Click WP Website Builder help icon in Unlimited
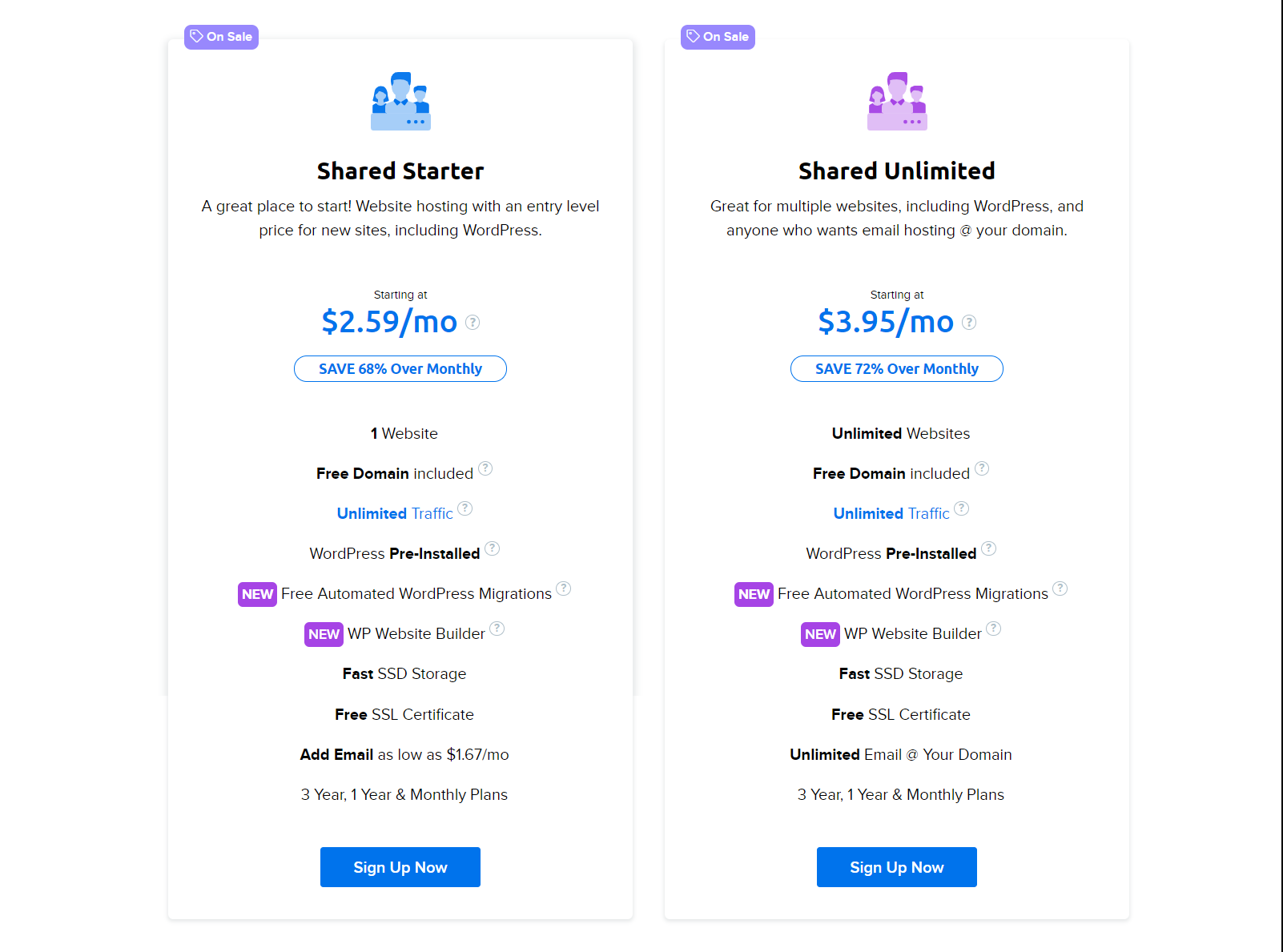Viewport: 1283px width, 952px height. (x=994, y=629)
